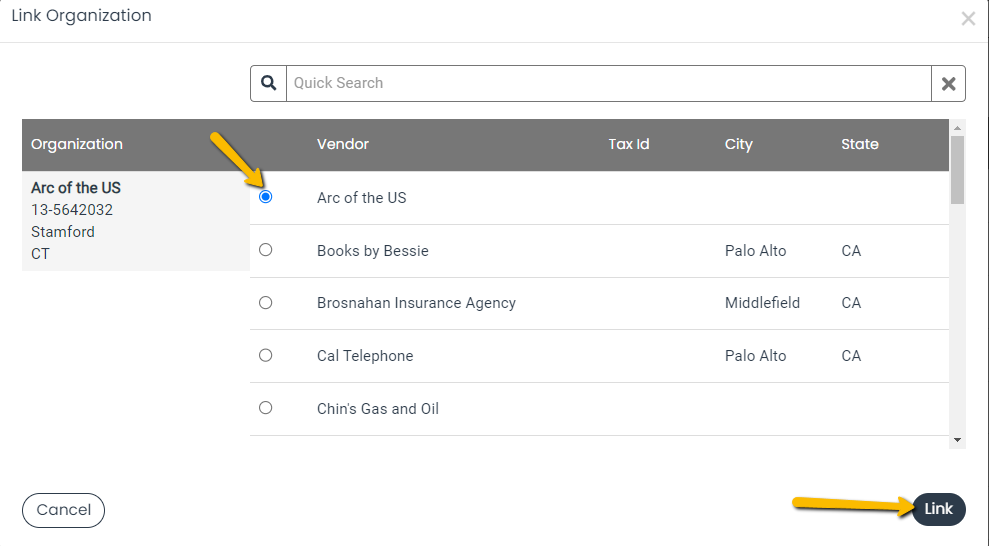Click 'Arc of the US' vendor name

[x=361, y=198]
